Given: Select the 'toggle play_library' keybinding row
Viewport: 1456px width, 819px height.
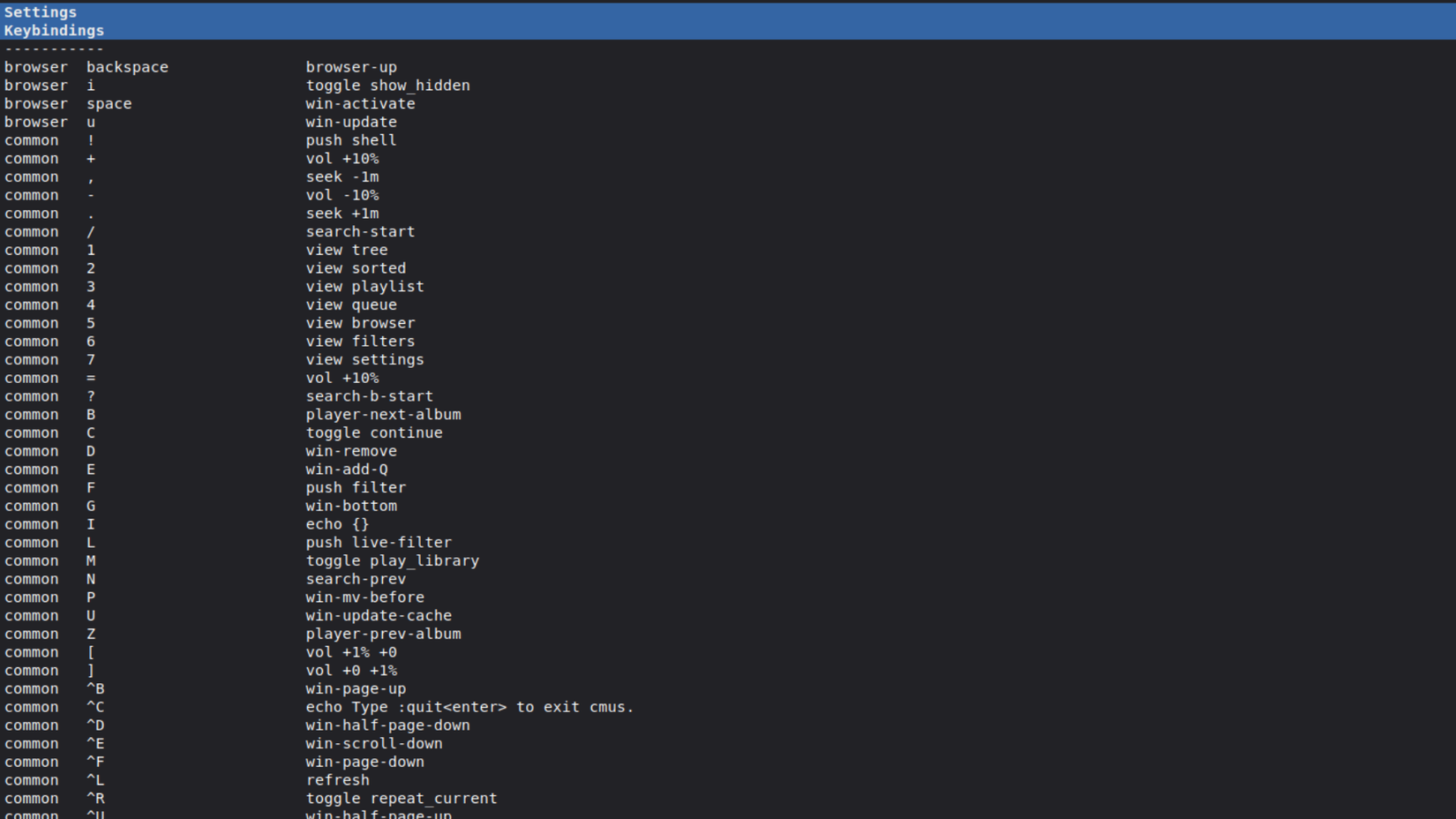Looking at the screenshot, I should (728, 560).
